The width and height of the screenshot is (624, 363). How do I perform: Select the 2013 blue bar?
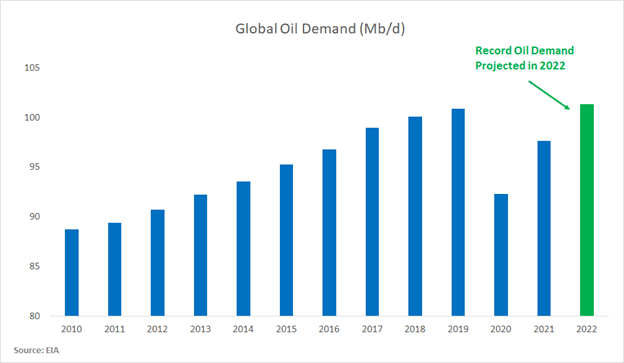point(201,256)
